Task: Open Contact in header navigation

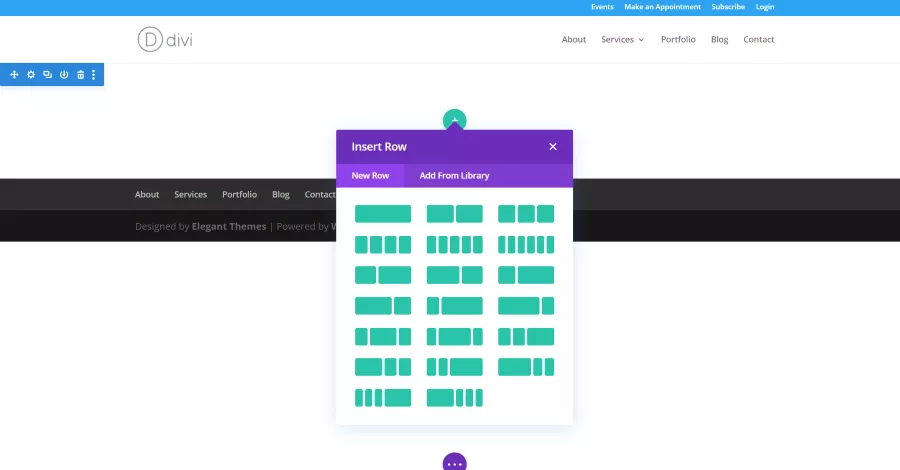Action: coord(758,40)
